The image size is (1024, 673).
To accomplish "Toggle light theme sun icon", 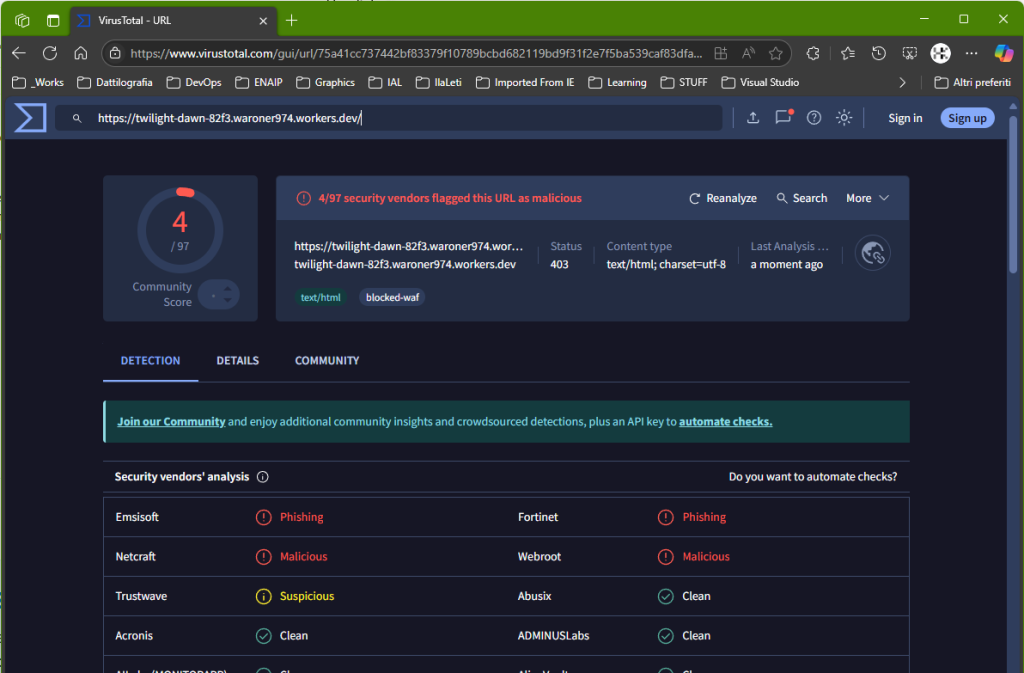I will [844, 118].
